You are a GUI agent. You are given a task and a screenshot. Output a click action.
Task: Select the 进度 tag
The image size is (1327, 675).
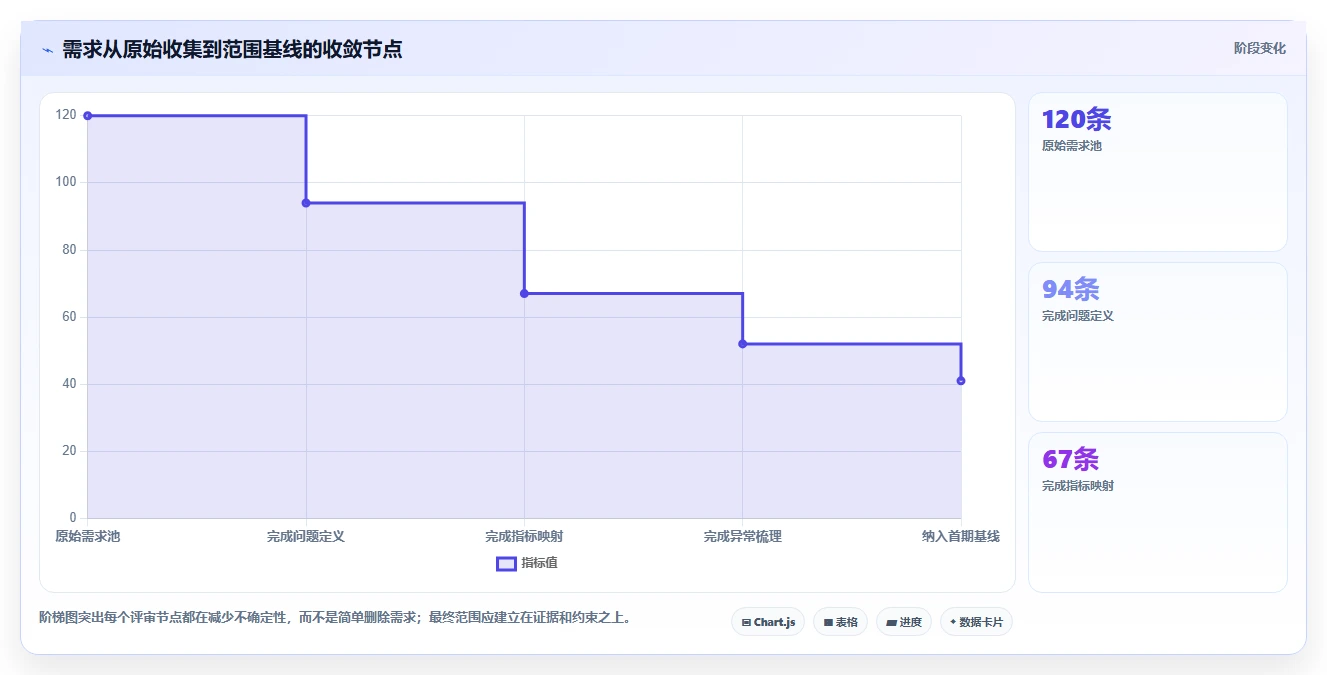[904, 622]
